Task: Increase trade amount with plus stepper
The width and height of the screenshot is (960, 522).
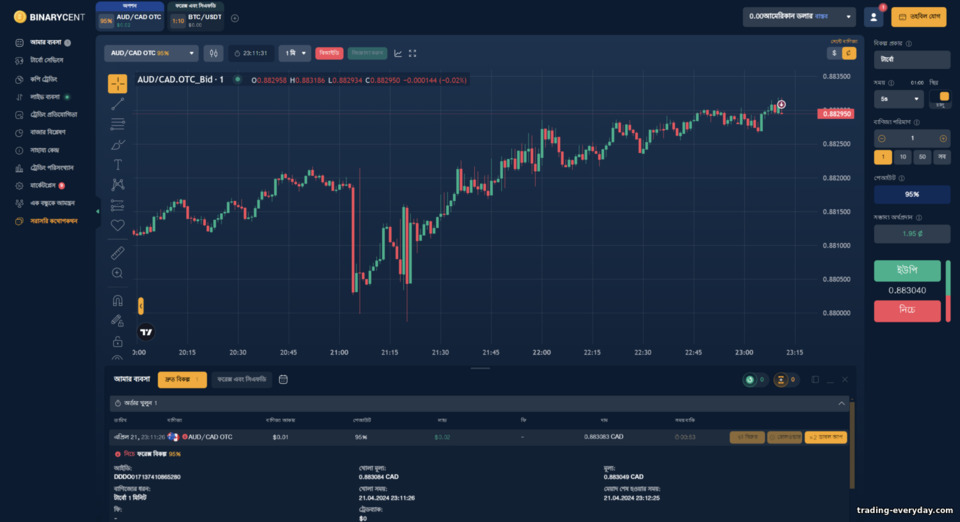Action: pyautogui.click(x=943, y=138)
